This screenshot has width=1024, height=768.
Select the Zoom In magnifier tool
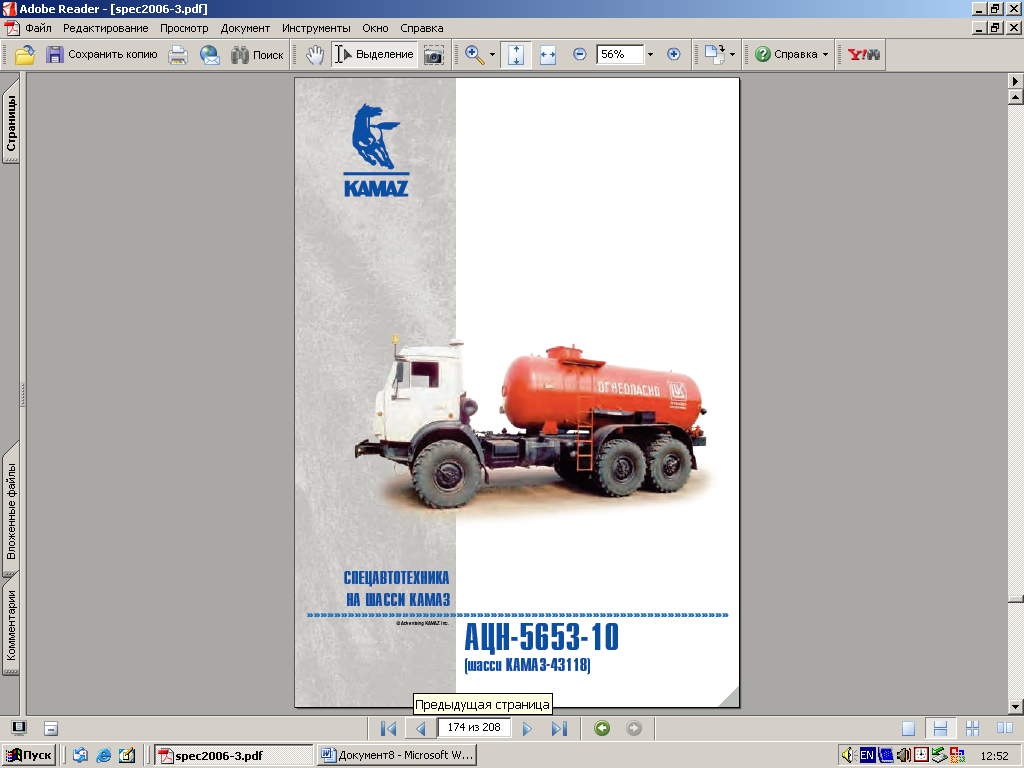475,55
